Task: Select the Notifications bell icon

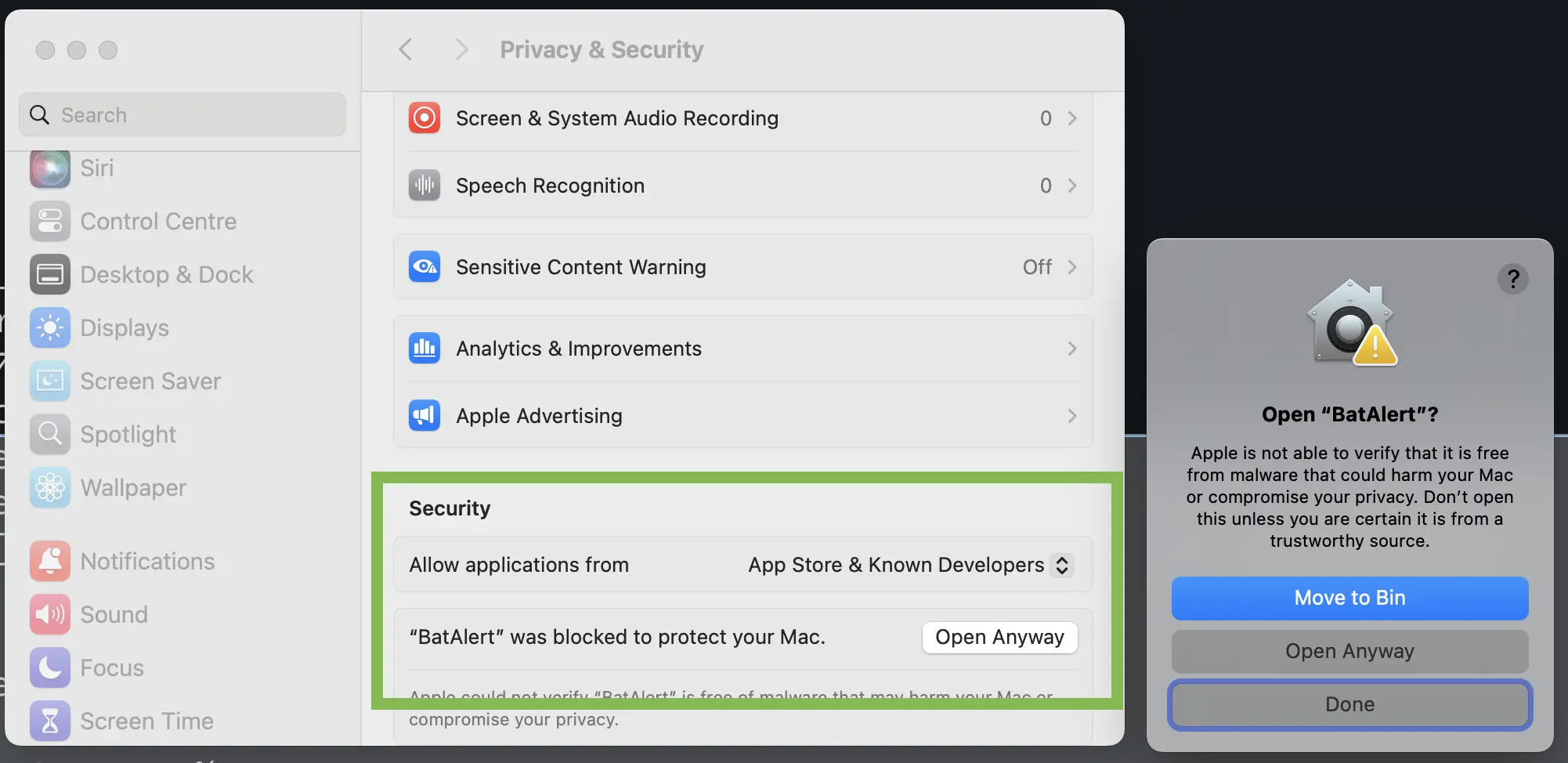Action: coord(50,562)
